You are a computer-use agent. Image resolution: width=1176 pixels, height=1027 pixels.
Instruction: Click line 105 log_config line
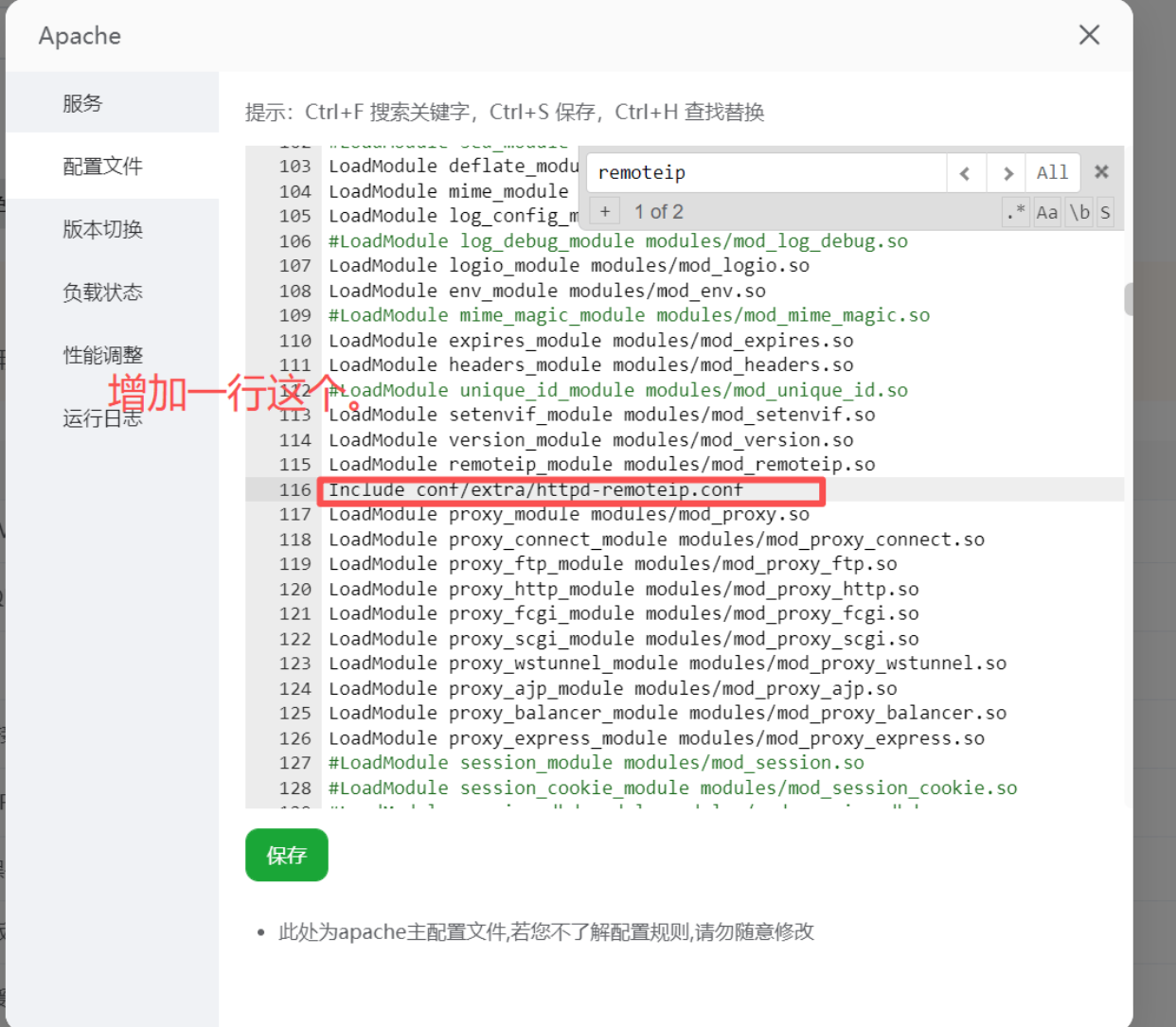(x=453, y=216)
